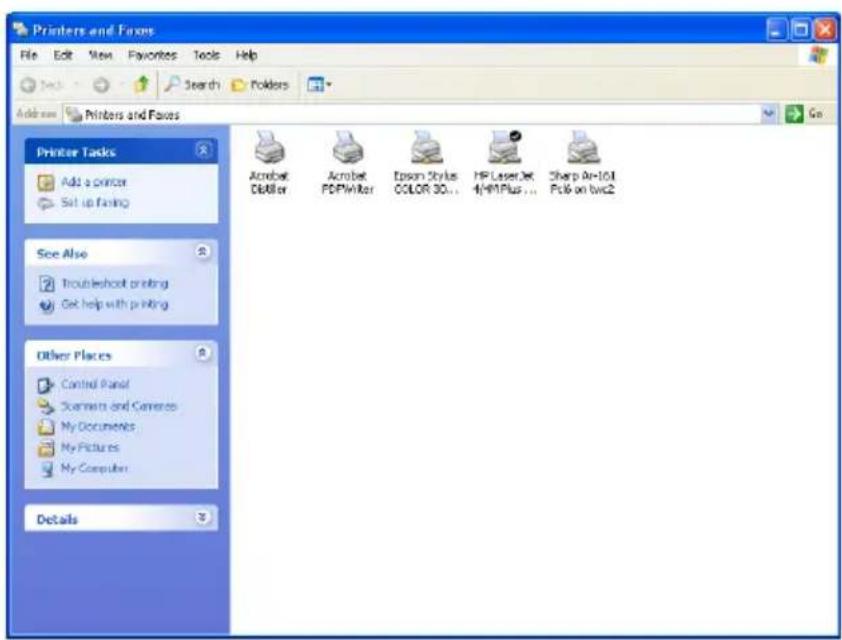Open Scanners and Cameras

tap(119, 406)
